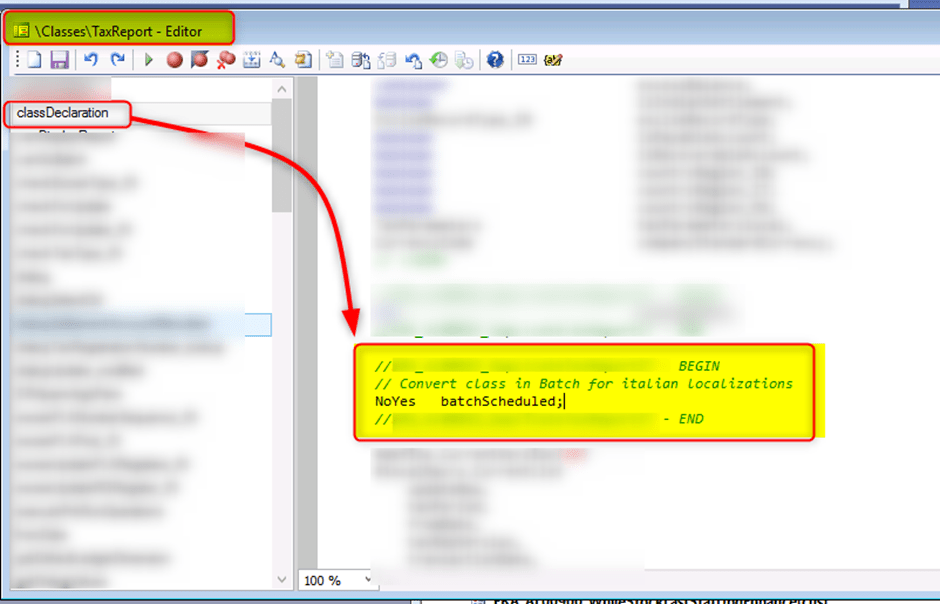Redo the last undone edit

pos(117,60)
